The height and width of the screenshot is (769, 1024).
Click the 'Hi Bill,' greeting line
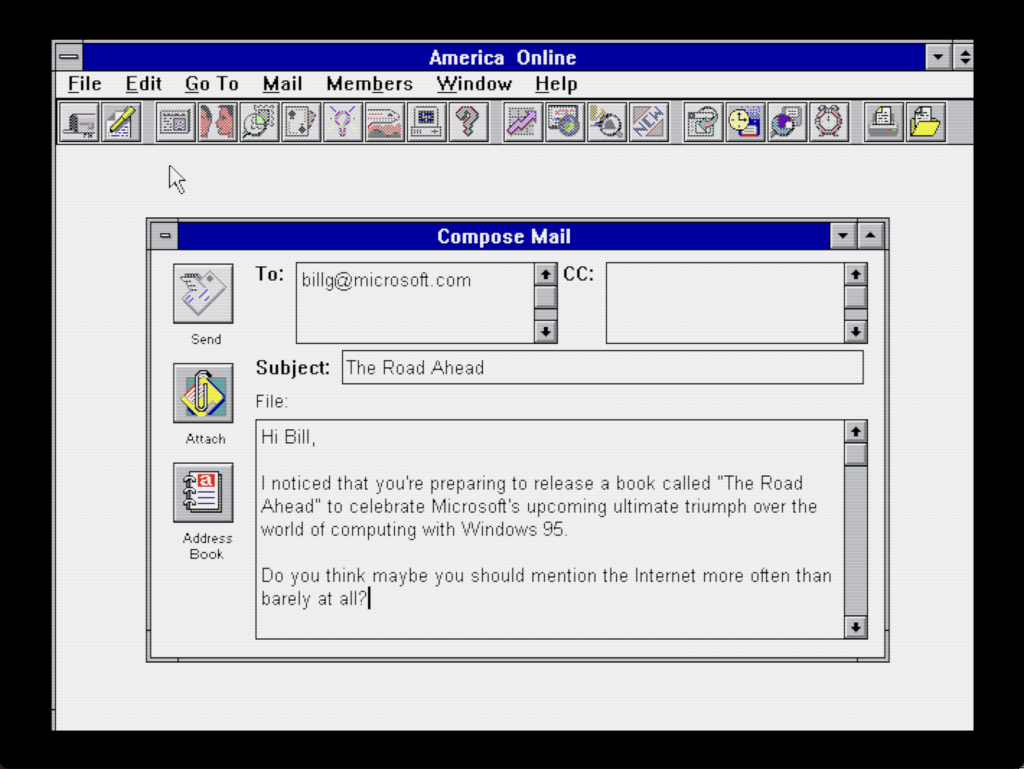[288, 437]
